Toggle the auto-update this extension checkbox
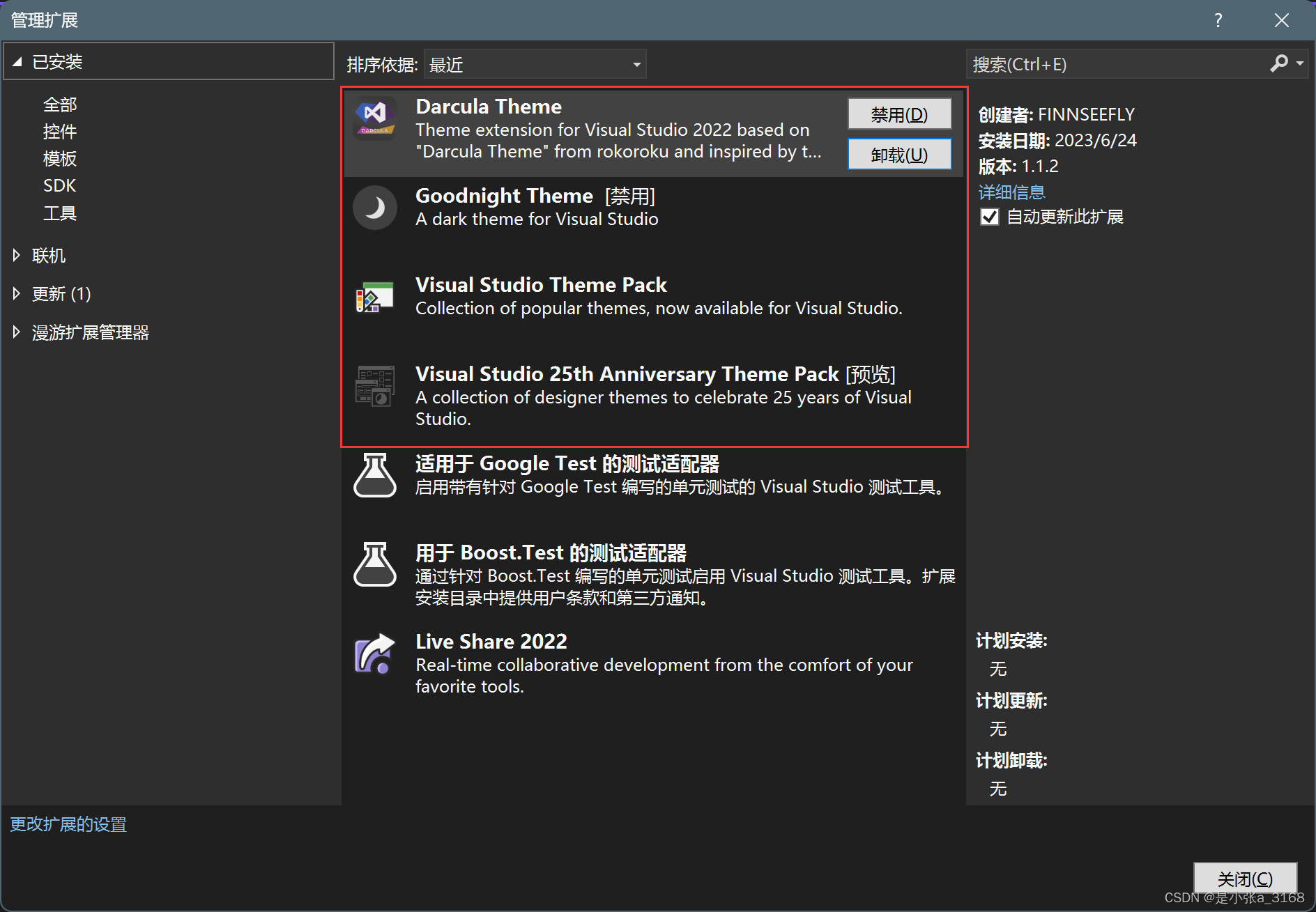This screenshot has width=1316, height=912. coord(990,217)
